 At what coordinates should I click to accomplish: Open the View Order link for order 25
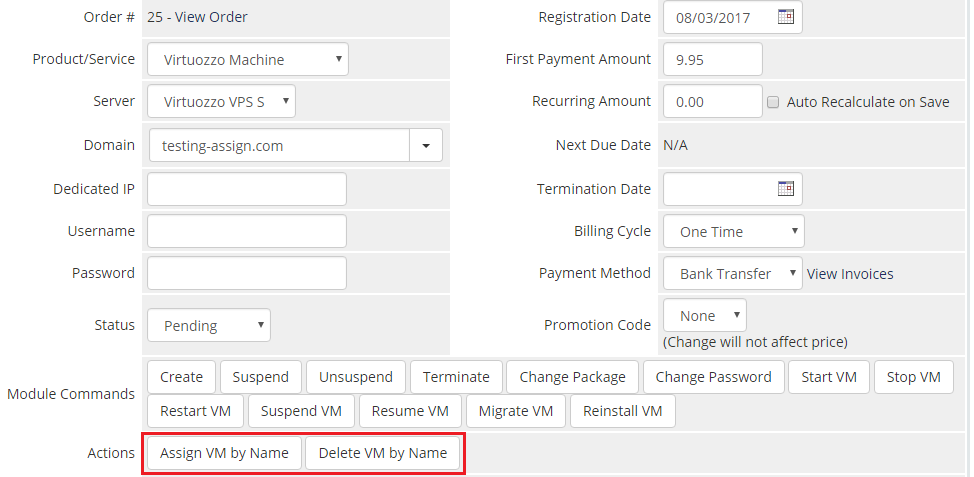click(x=211, y=17)
